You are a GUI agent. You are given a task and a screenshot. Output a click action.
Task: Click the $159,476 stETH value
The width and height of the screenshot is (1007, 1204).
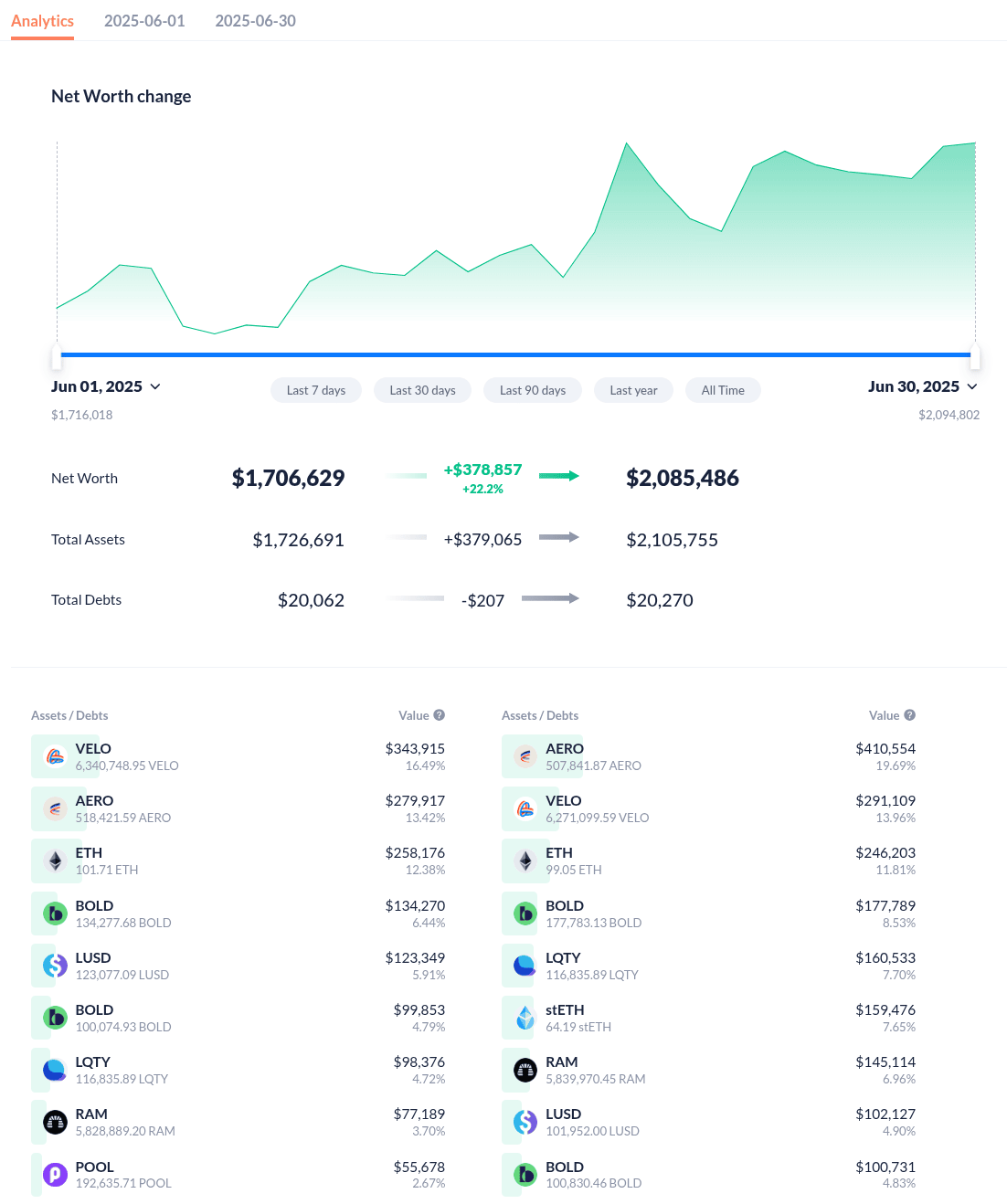click(885, 1009)
